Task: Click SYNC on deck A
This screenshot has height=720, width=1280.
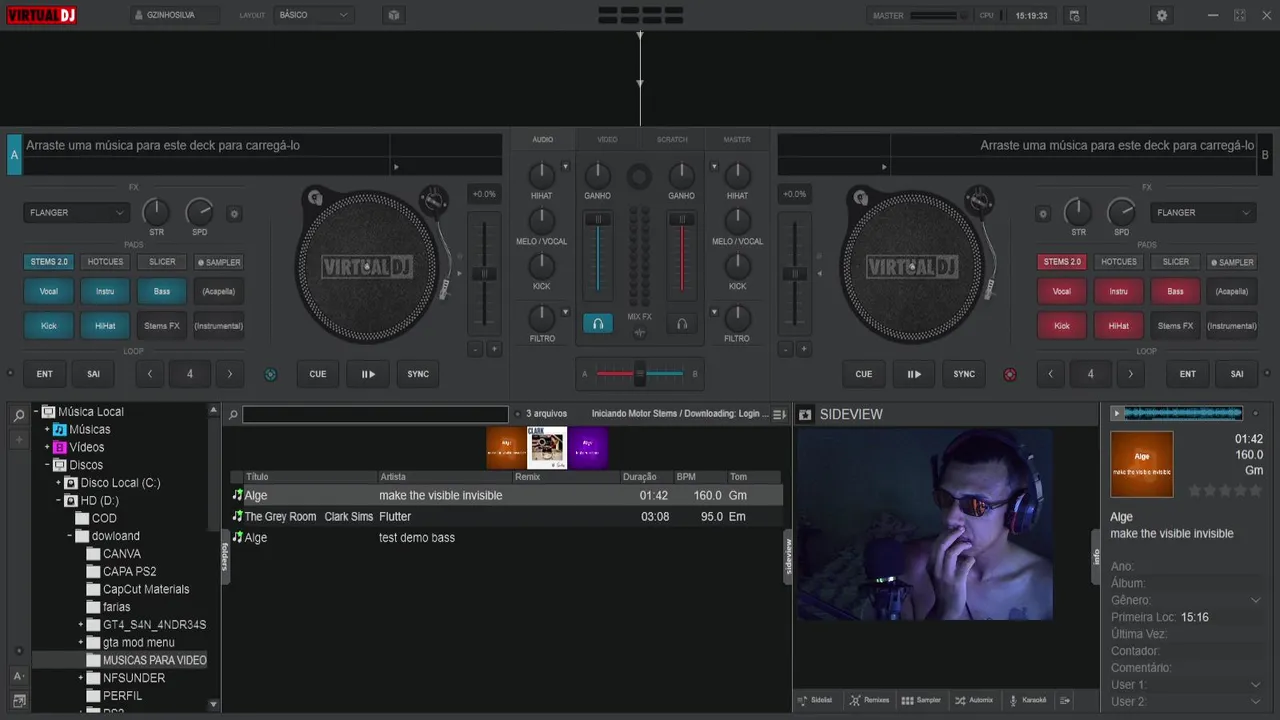Action: (418, 374)
